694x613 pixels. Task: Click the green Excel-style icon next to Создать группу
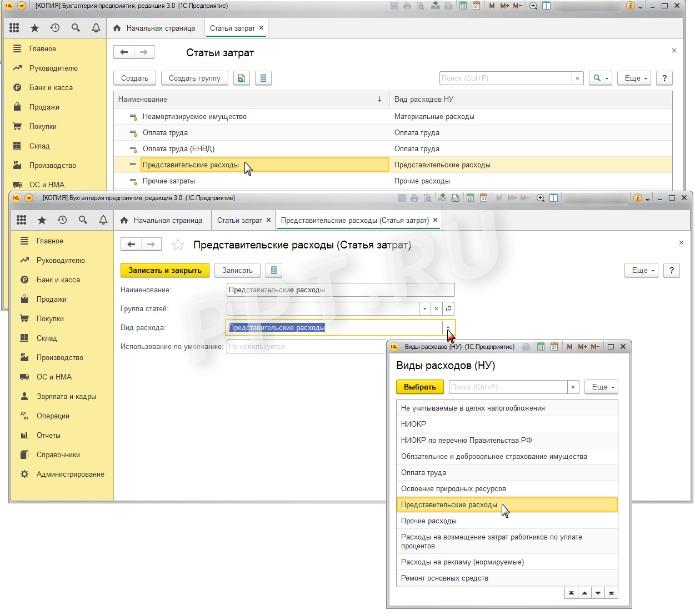[x=242, y=78]
